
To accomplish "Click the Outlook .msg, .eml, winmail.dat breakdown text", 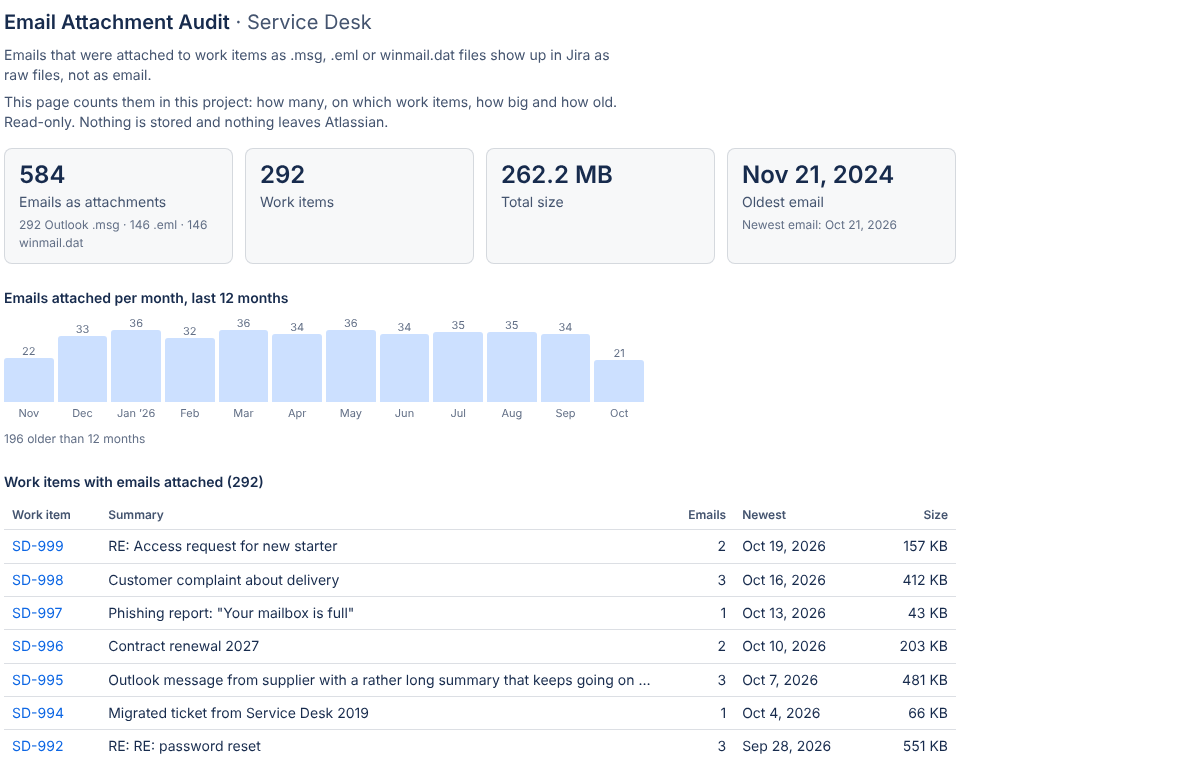I will 113,233.
